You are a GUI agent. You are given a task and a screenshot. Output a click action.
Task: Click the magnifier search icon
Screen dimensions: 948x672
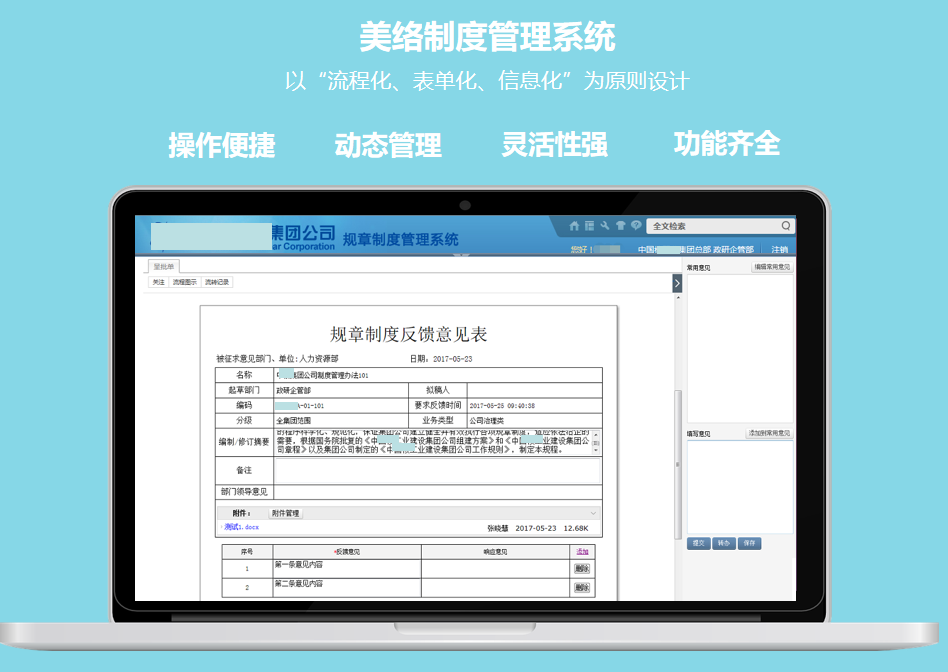pyautogui.click(x=786, y=226)
